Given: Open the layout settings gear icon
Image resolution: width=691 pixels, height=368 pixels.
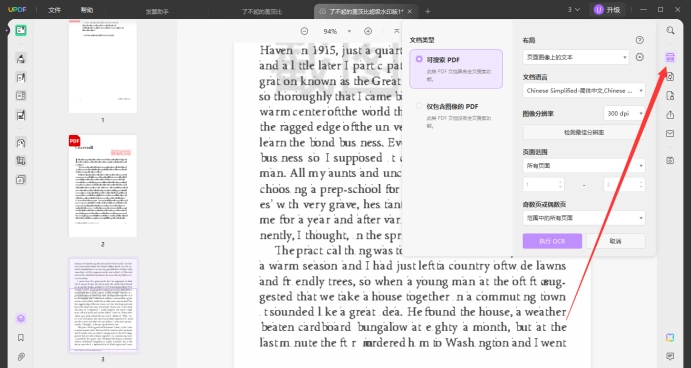Looking at the screenshot, I should pos(640,57).
